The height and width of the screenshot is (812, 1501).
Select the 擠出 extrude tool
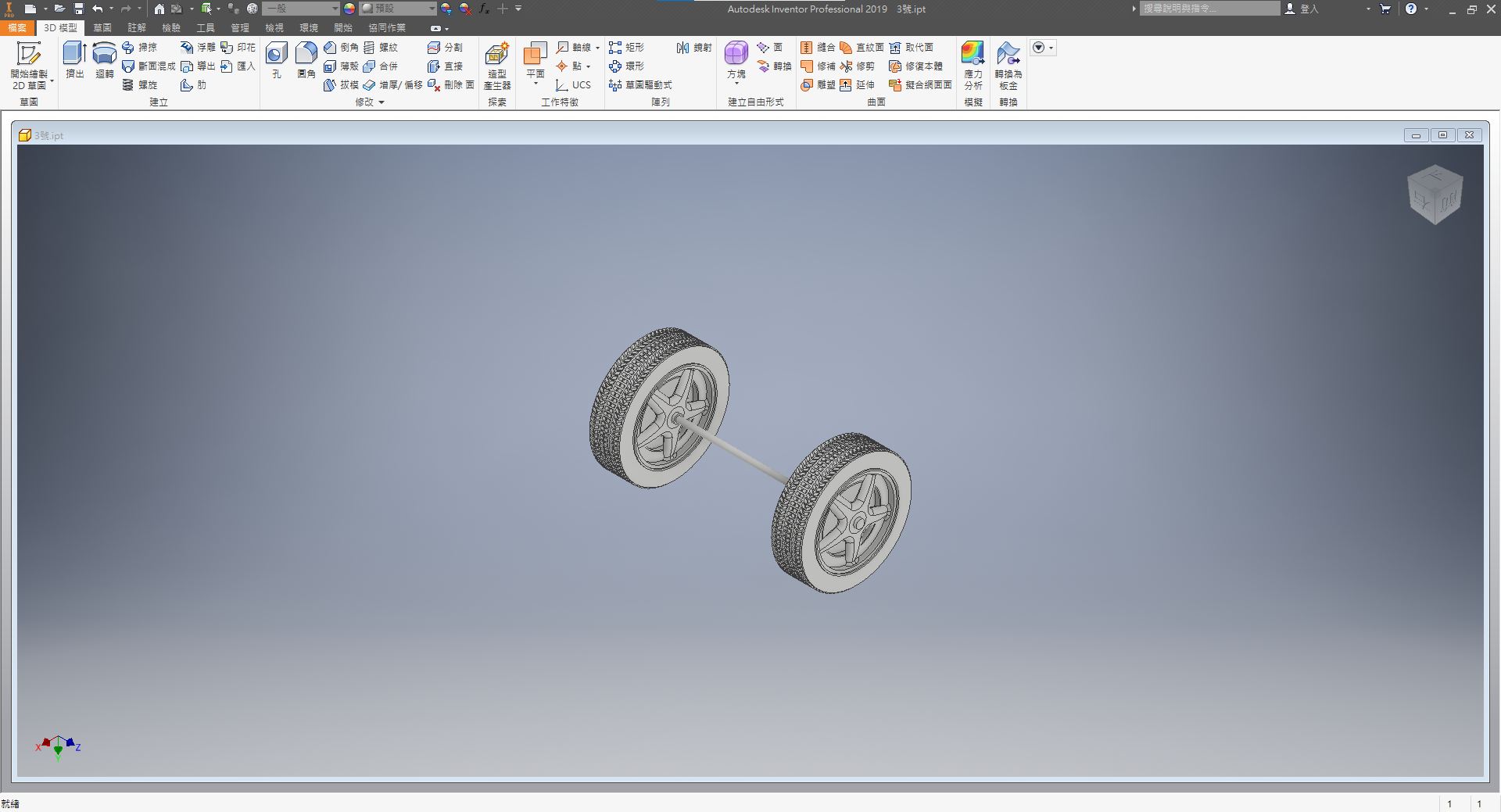[x=75, y=60]
